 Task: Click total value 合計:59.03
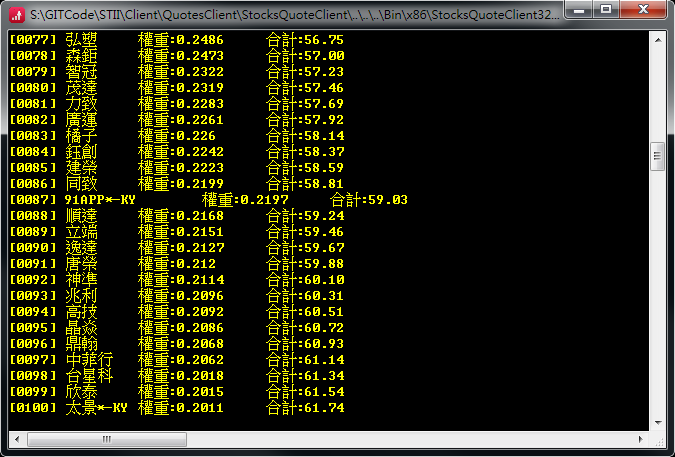[369, 200]
